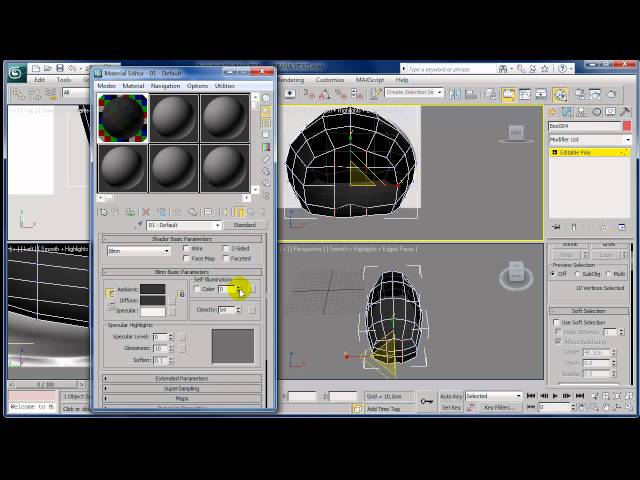Click the Render Setup icon
640x480 pixels.
tap(579, 95)
